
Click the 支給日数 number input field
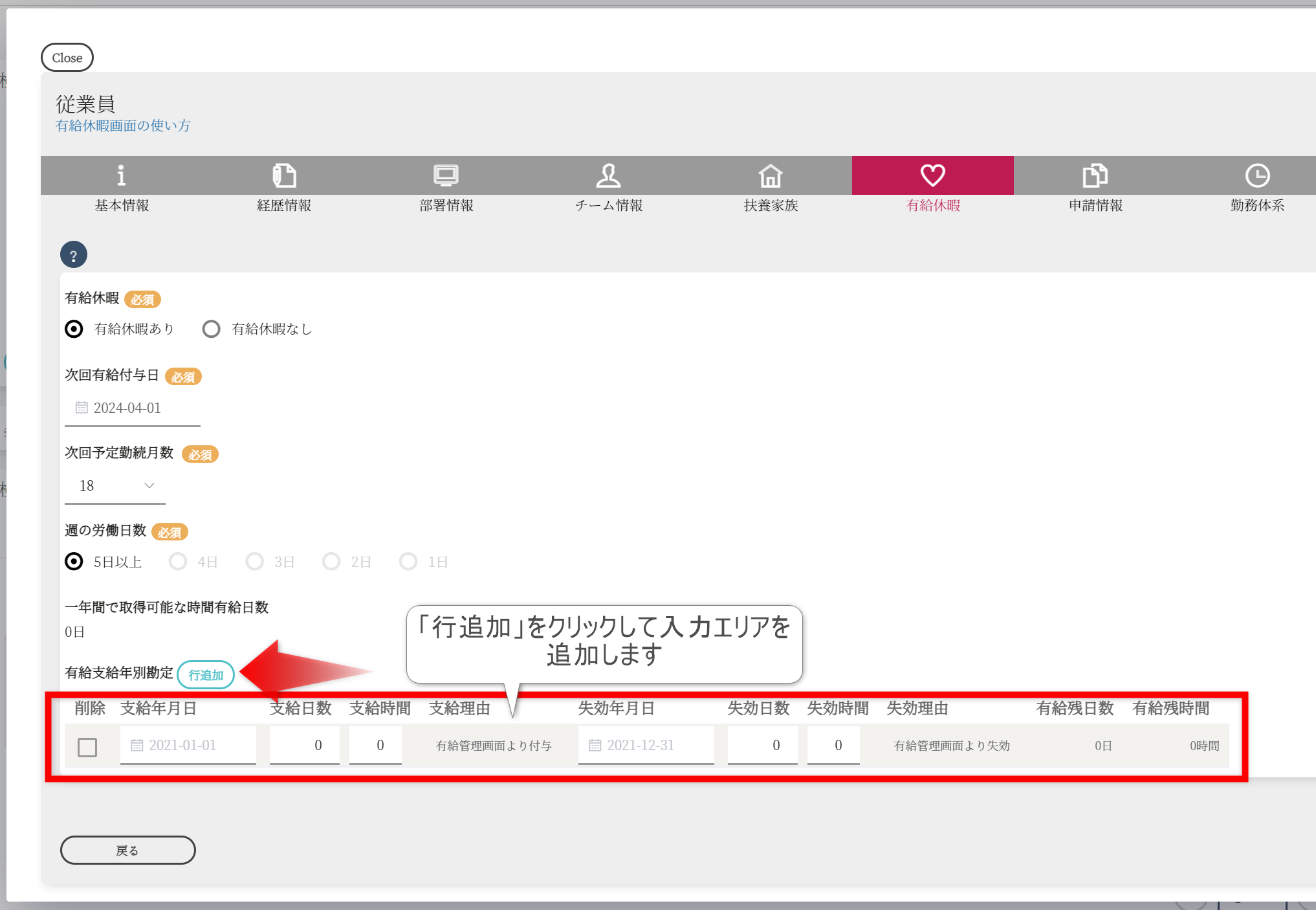click(304, 745)
